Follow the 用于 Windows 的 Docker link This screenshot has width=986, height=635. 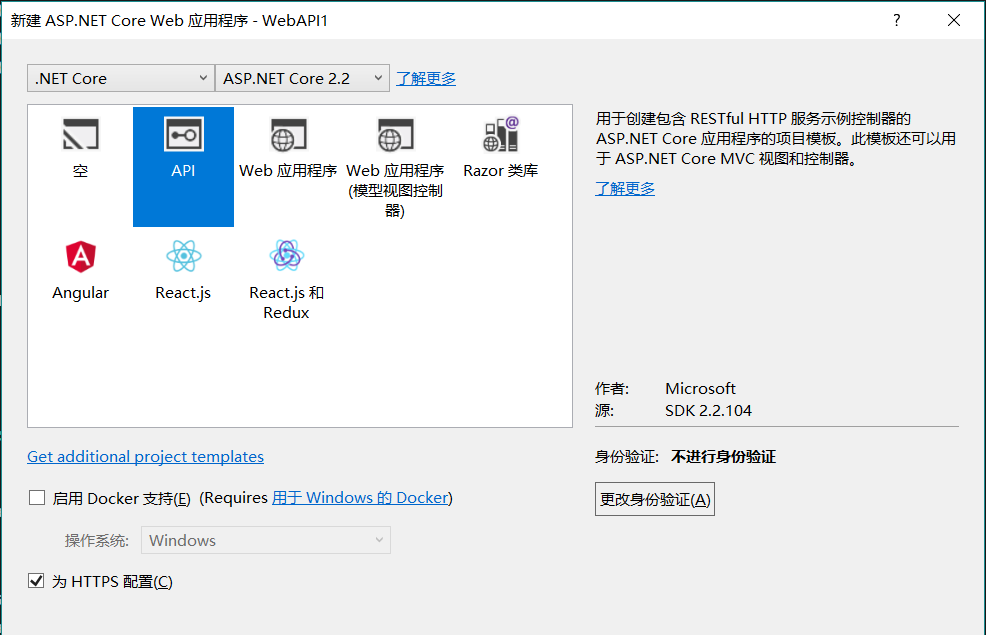point(360,498)
